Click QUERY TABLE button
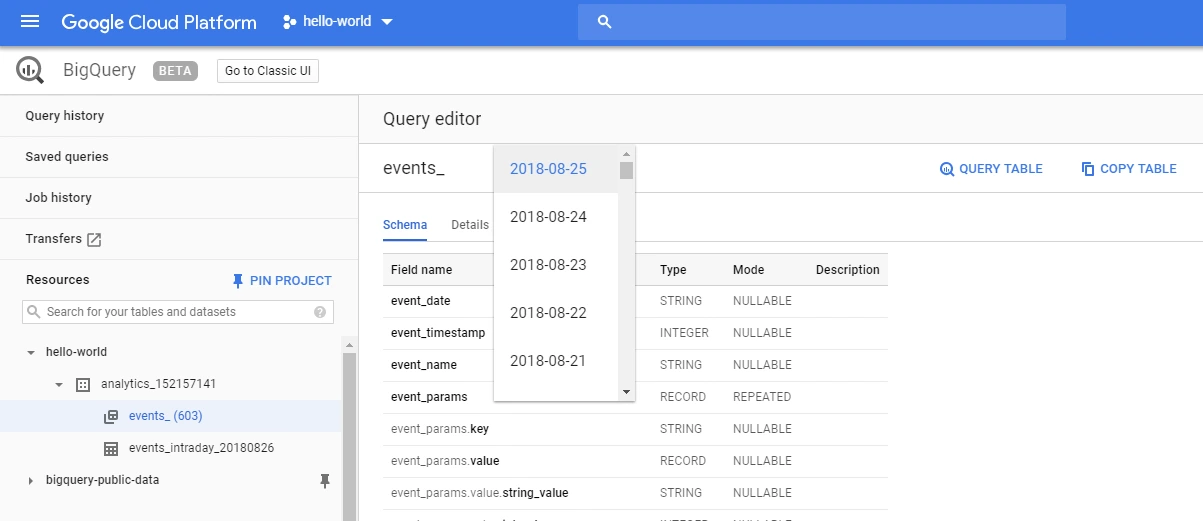 [x=991, y=169]
